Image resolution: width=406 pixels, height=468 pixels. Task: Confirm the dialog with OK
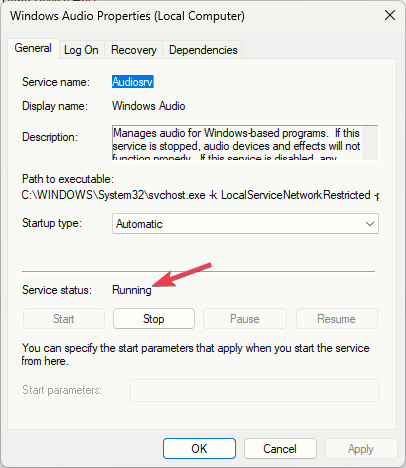point(199,449)
